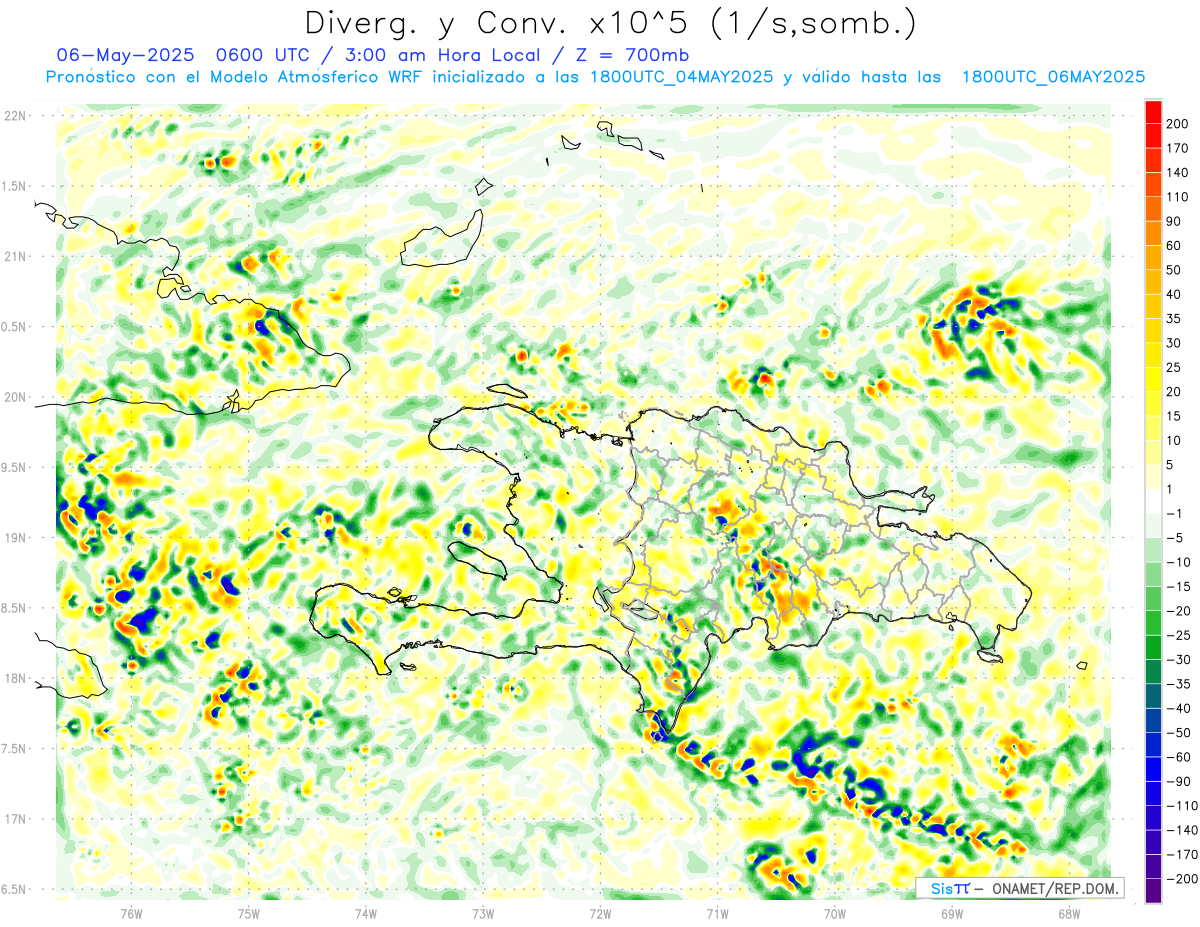
Task: Click the '-40' colorbar label
Action: point(1178,709)
